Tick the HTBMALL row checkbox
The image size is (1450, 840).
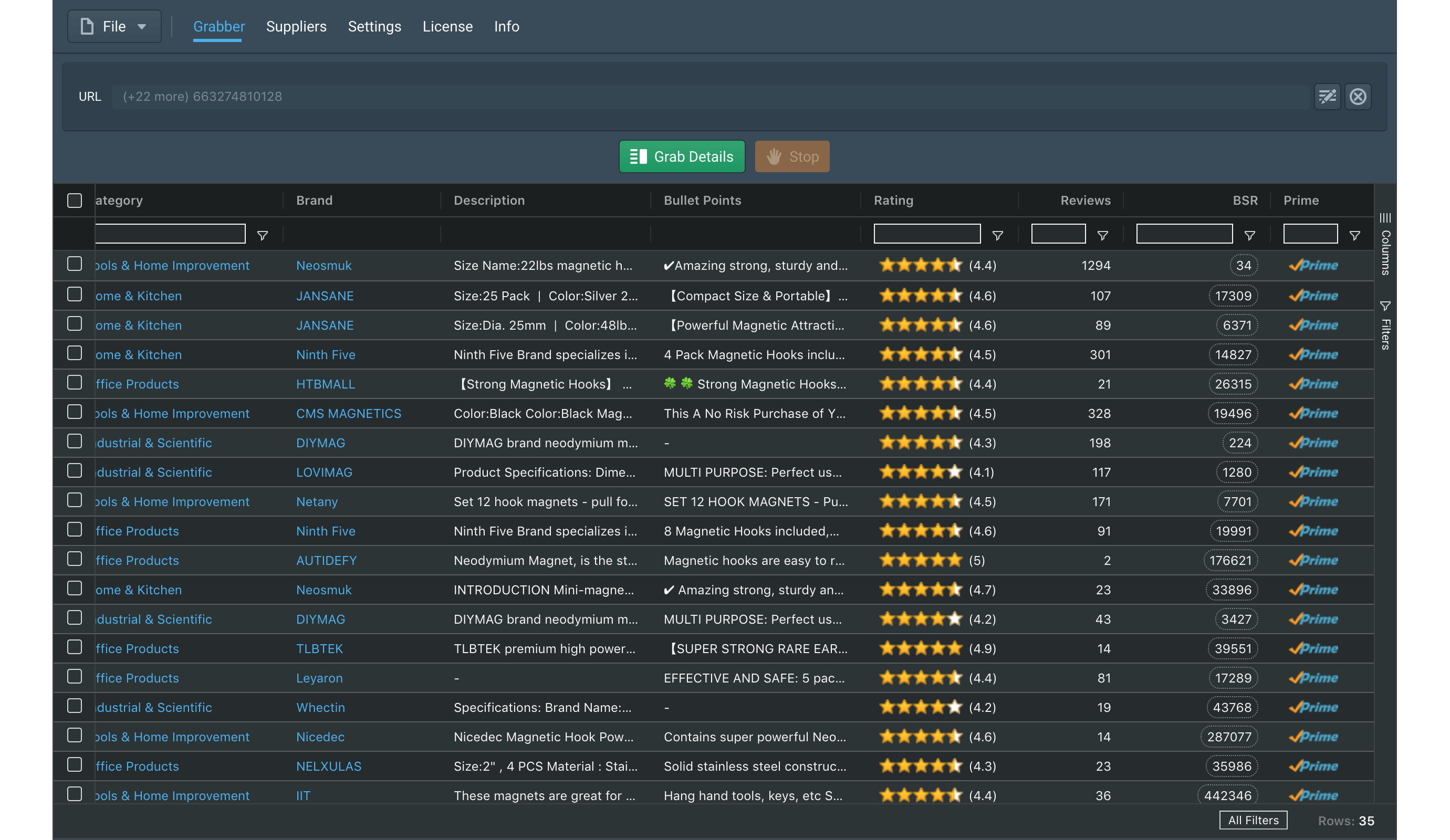[x=74, y=382]
